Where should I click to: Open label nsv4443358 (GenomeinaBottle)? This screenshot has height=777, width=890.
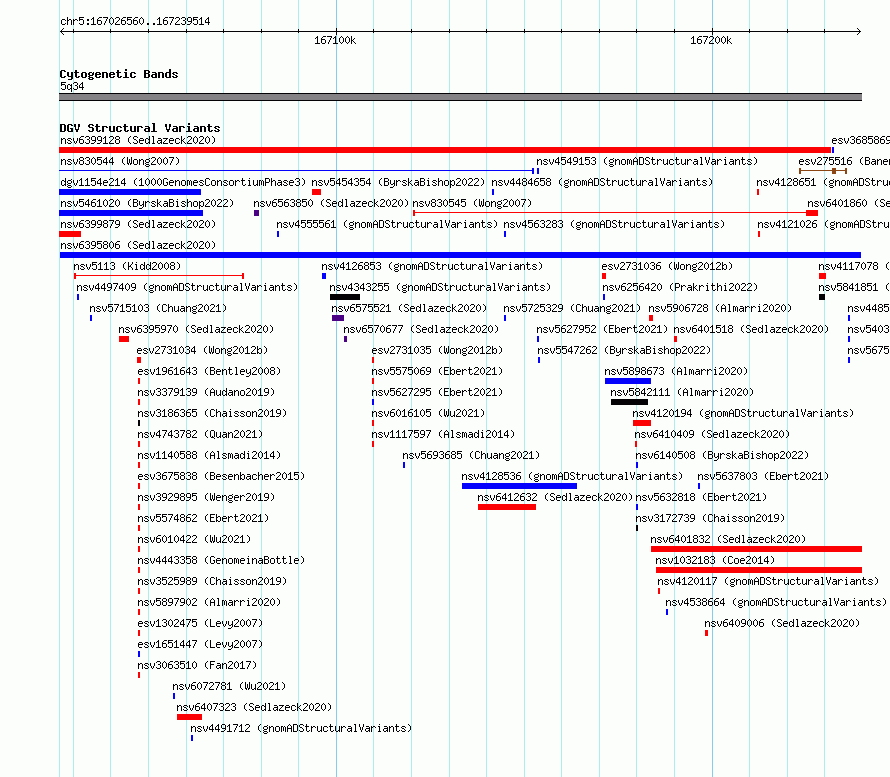221,560
